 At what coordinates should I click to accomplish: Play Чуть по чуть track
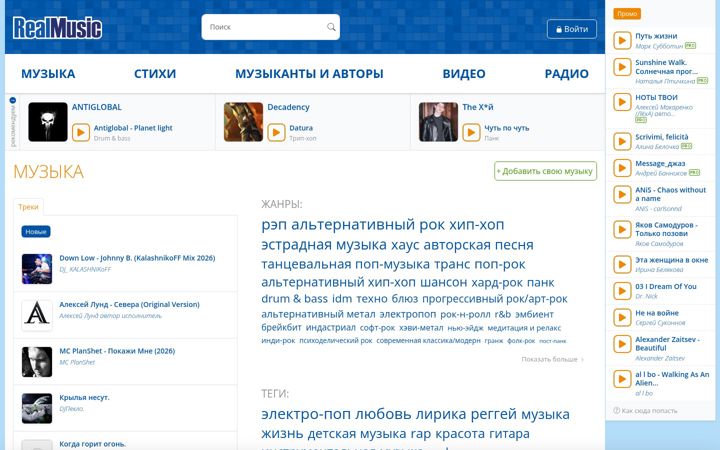471,133
